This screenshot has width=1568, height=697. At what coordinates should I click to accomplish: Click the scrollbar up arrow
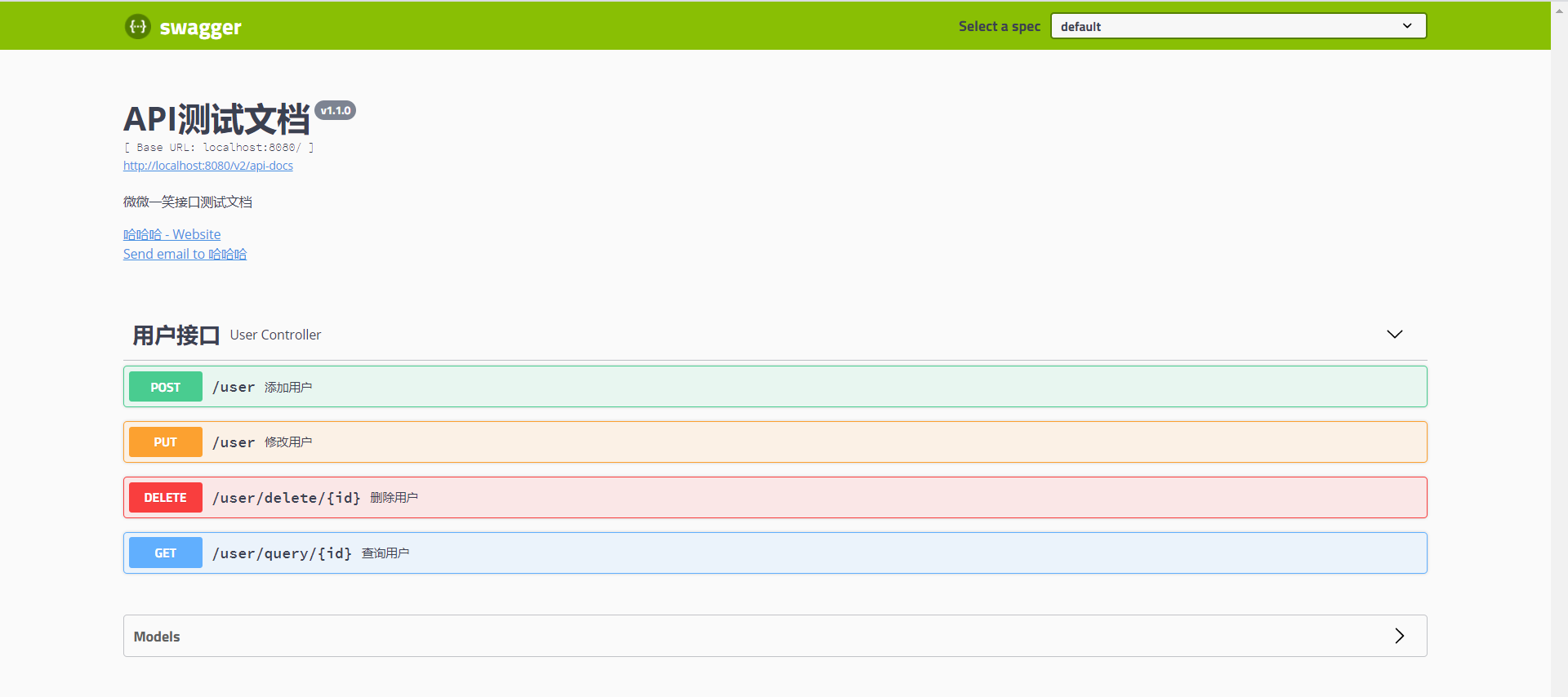point(1559,11)
